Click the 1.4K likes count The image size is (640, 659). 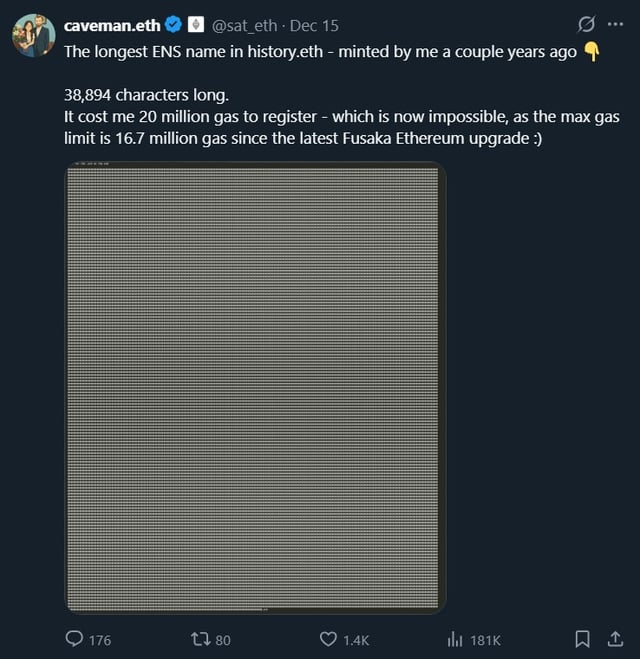[356, 640]
